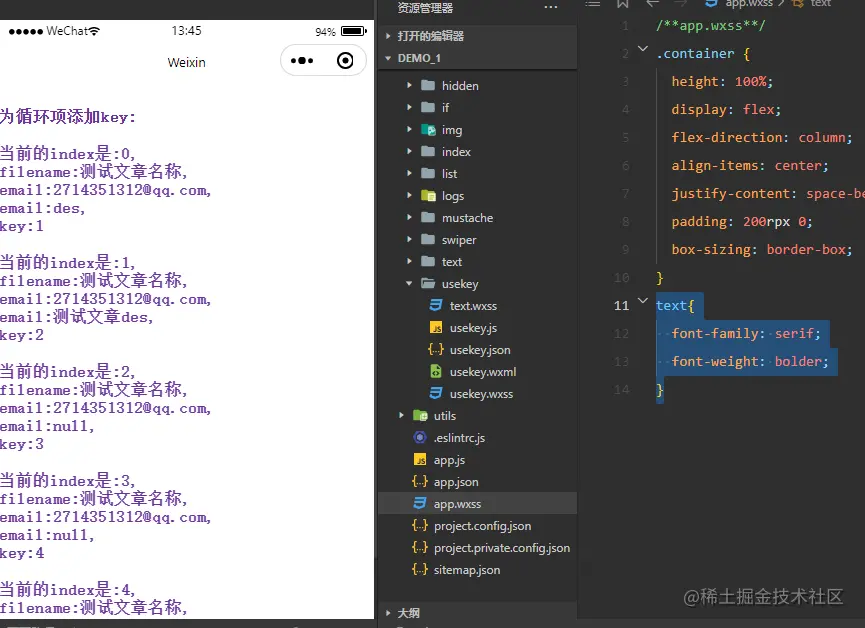Close mini program via circle target button
865x628 pixels.
[345, 60]
